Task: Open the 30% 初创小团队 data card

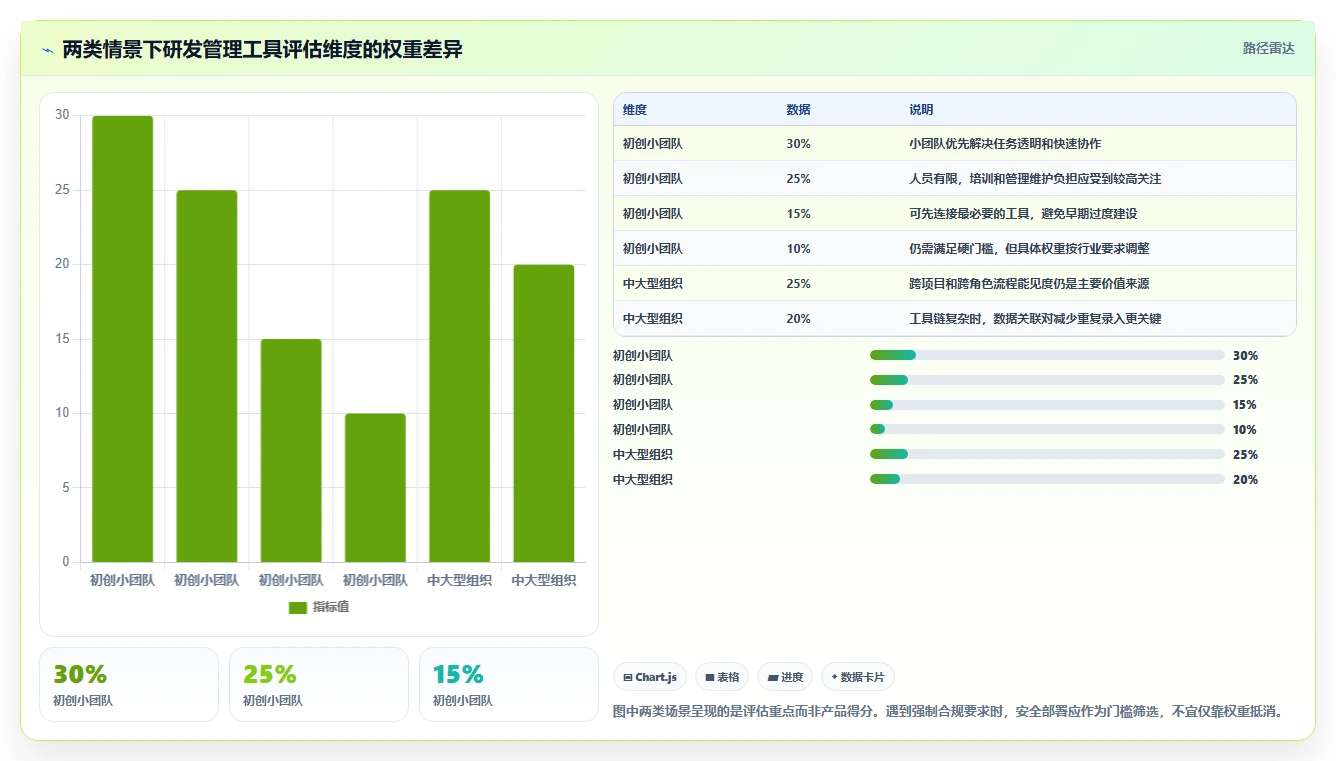Action: 129,684
